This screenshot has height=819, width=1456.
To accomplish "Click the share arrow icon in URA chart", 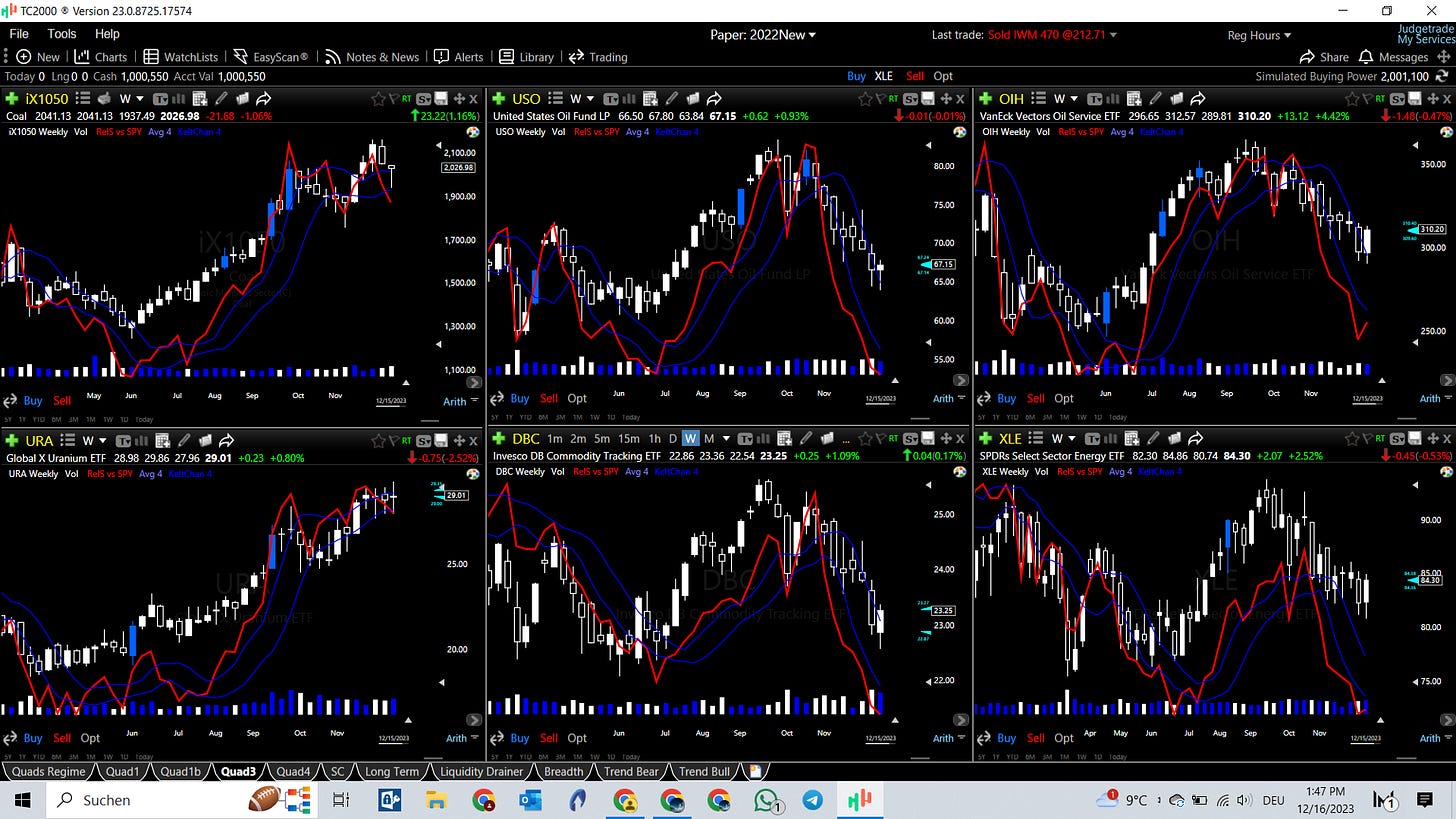I will click(x=226, y=441).
